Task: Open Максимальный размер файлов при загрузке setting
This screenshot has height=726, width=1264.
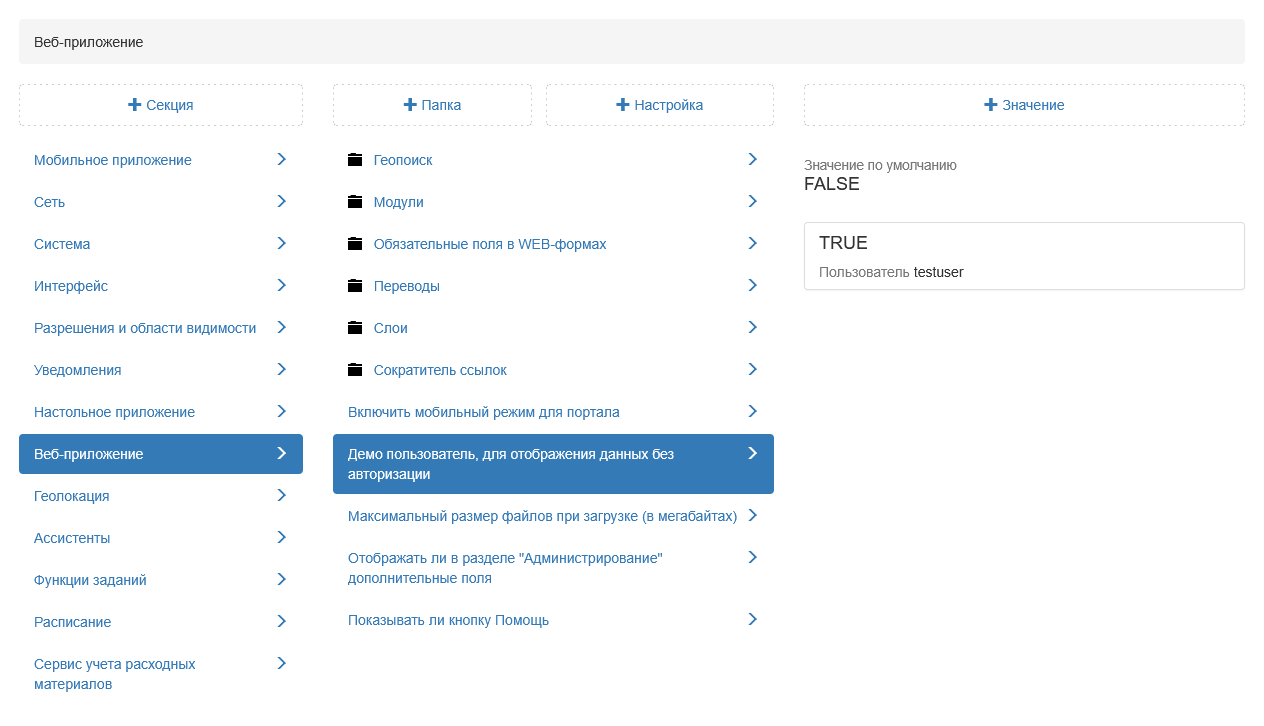Action: pyautogui.click(x=542, y=516)
